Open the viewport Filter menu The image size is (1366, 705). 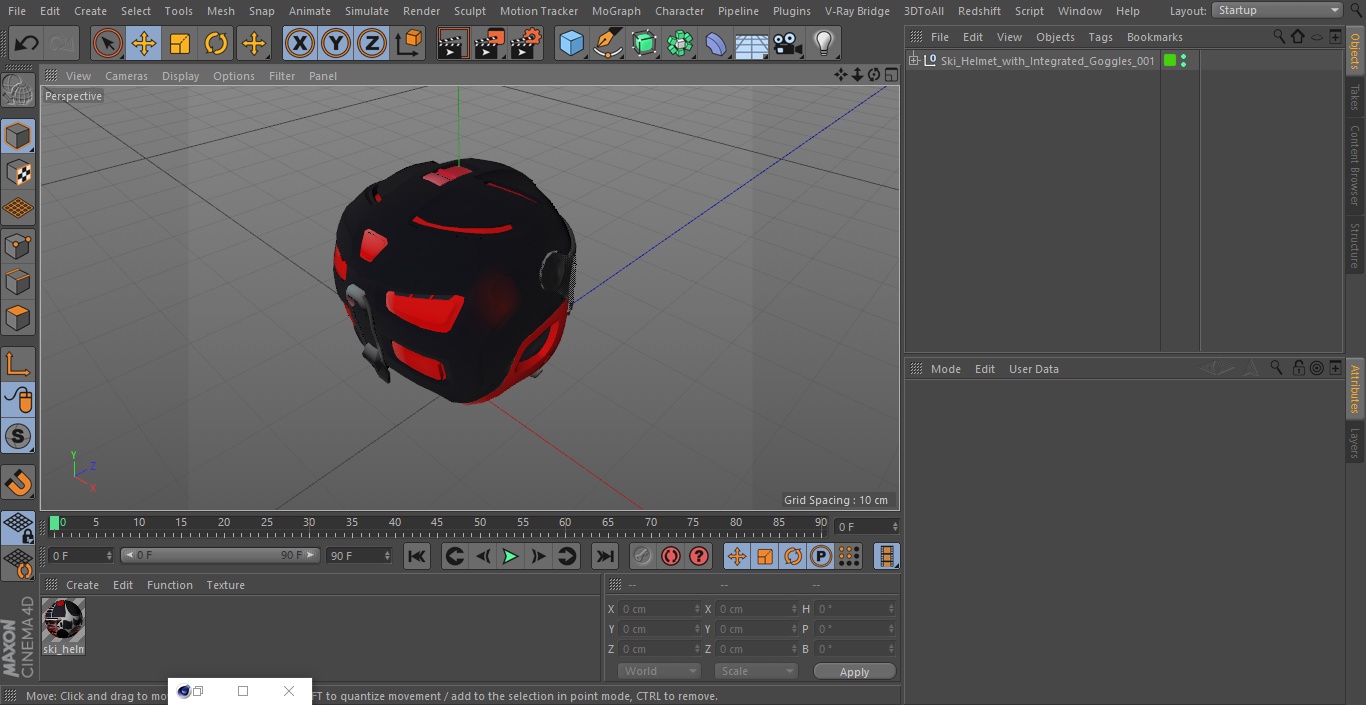tap(282, 76)
